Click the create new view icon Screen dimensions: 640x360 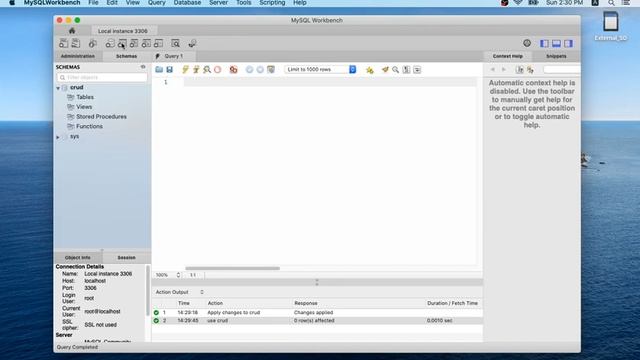click(x=134, y=43)
